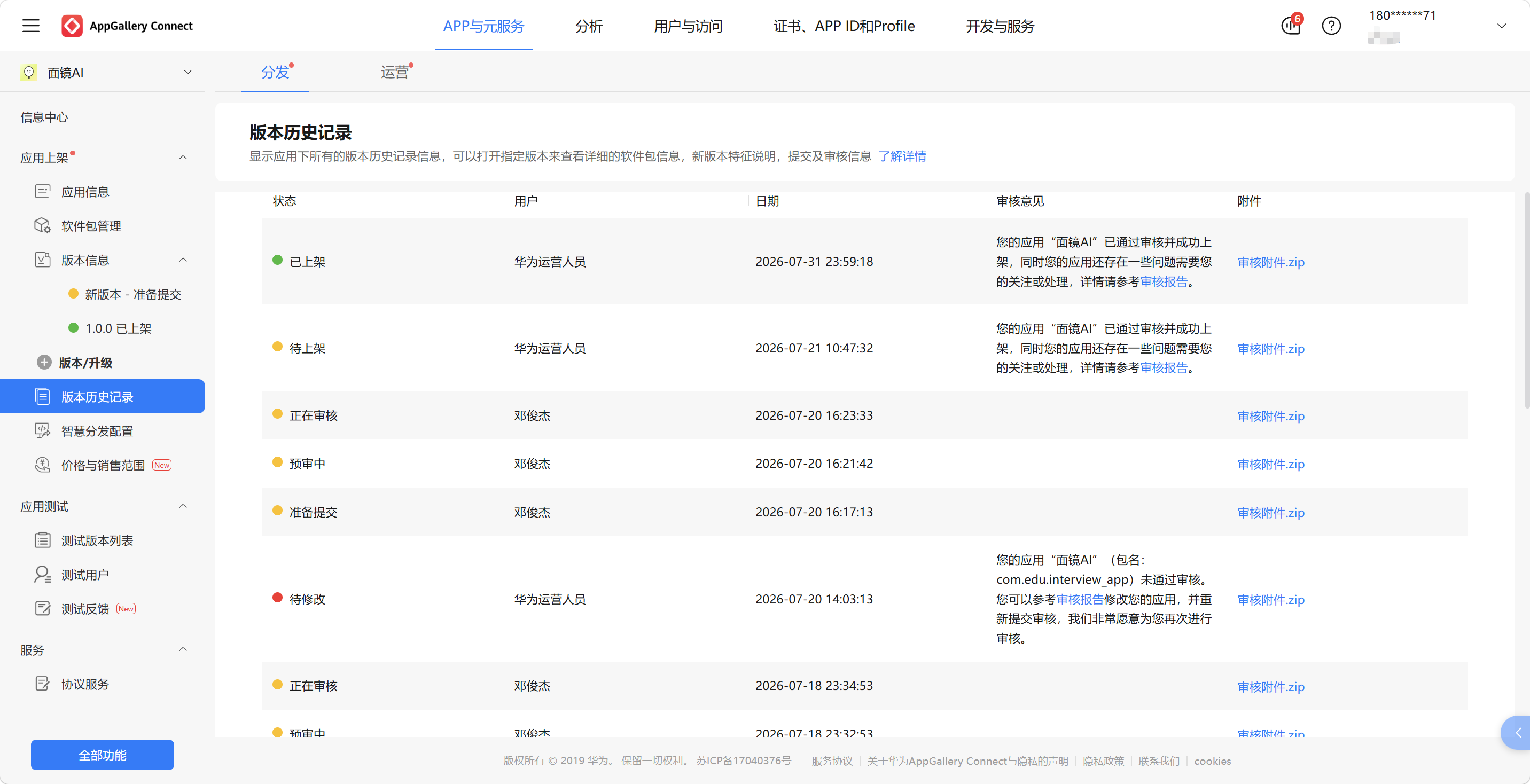Viewport: 1530px width, 784px height.
Task: Click the 测试反馈 icon
Action: tap(42, 608)
